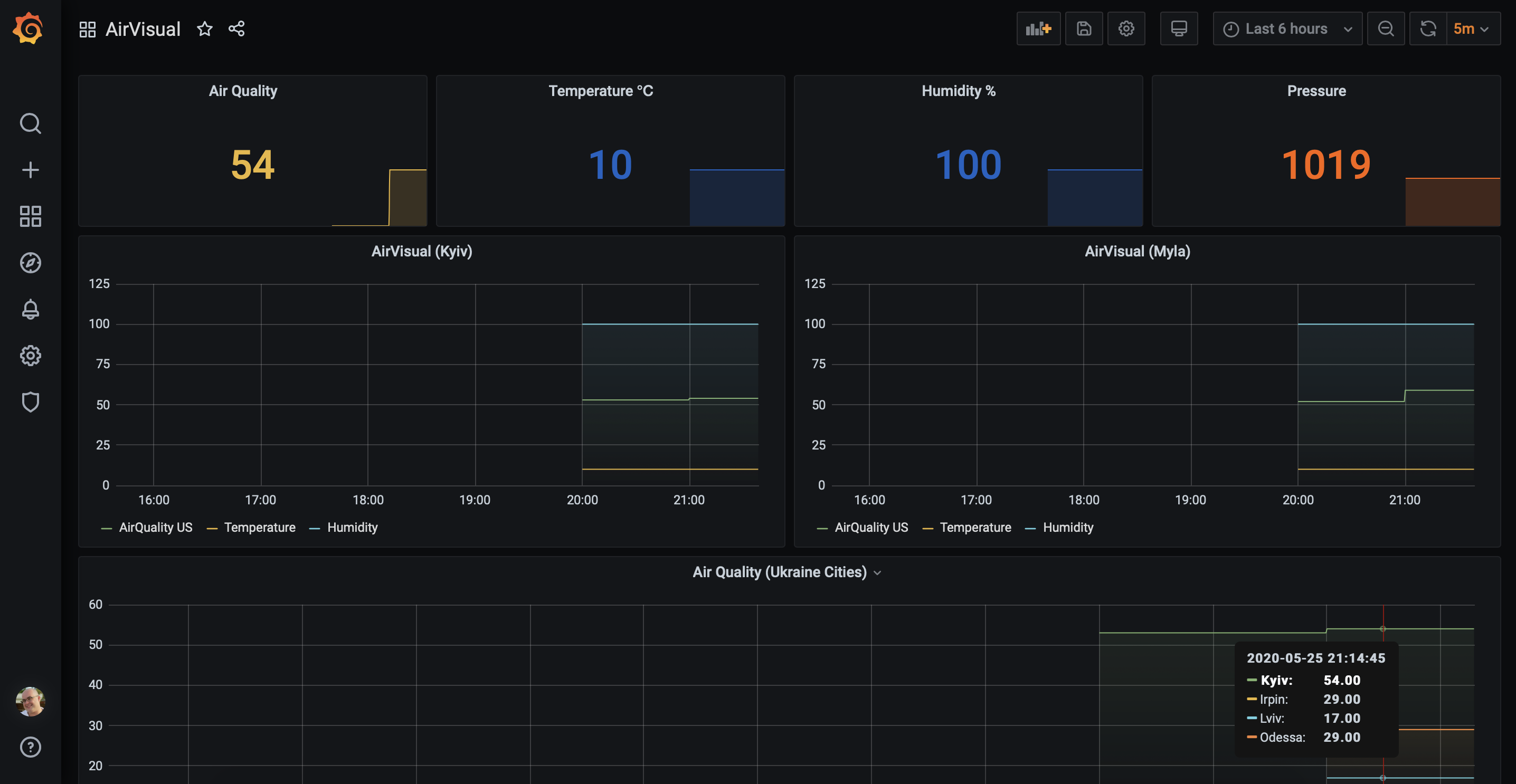Open the Last 6 hours time picker
Image resolution: width=1516 pixels, height=784 pixels.
pyautogui.click(x=1287, y=29)
